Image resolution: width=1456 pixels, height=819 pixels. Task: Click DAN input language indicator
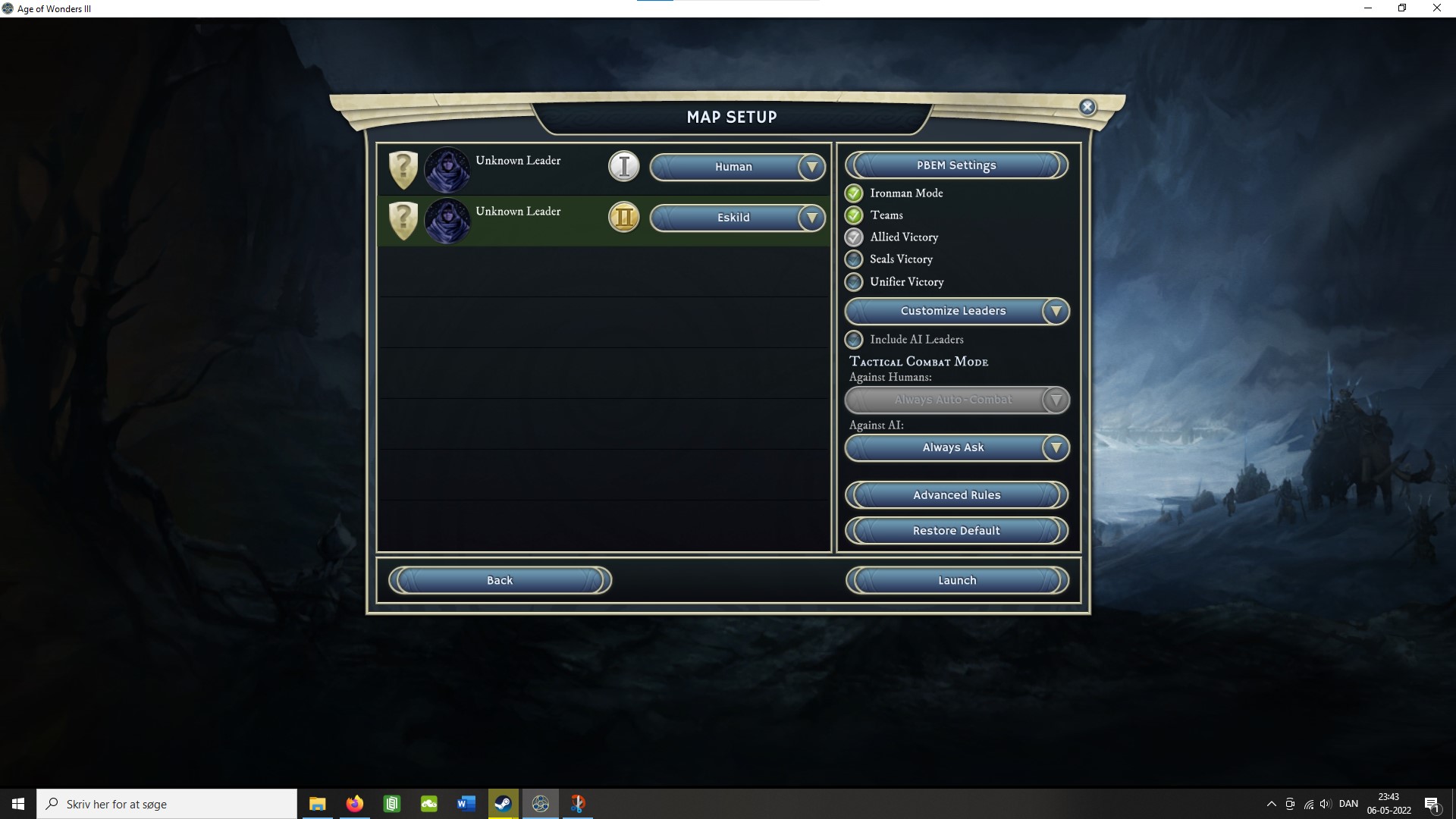click(x=1348, y=804)
